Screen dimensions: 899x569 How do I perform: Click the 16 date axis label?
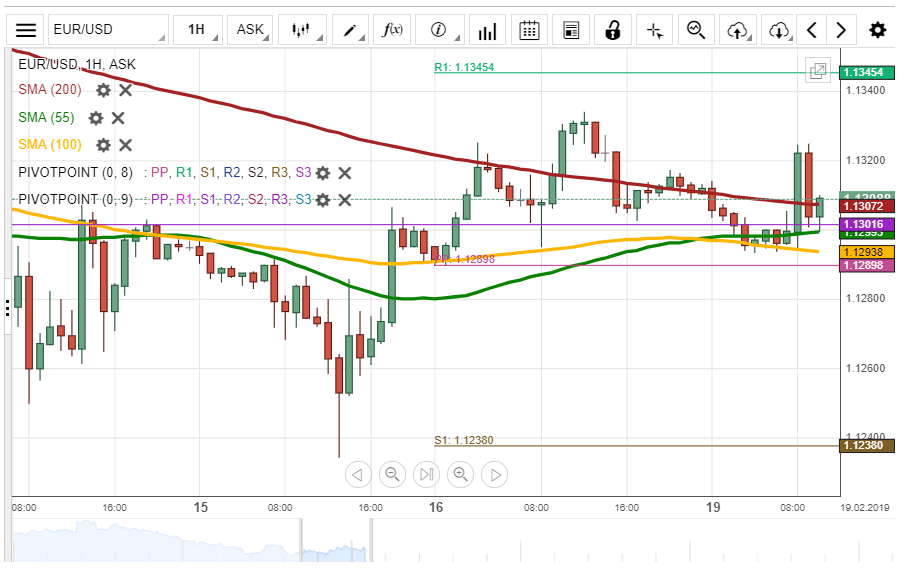pyautogui.click(x=436, y=508)
